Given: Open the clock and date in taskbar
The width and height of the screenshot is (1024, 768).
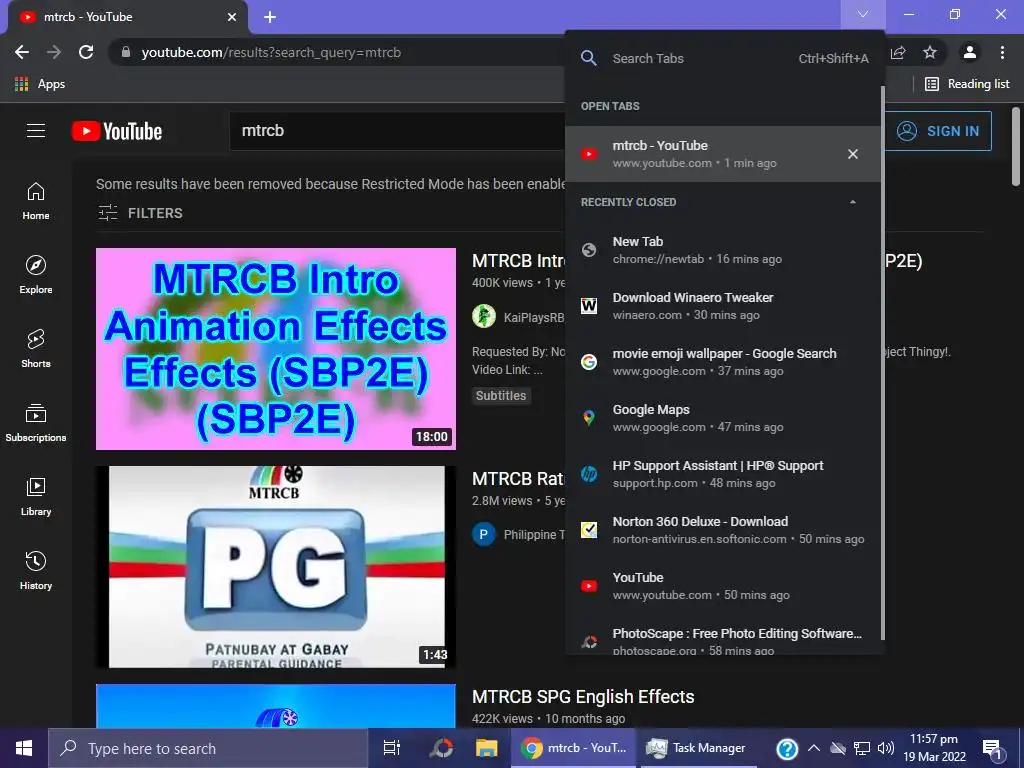Looking at the screenshot, I should point(934,748).
